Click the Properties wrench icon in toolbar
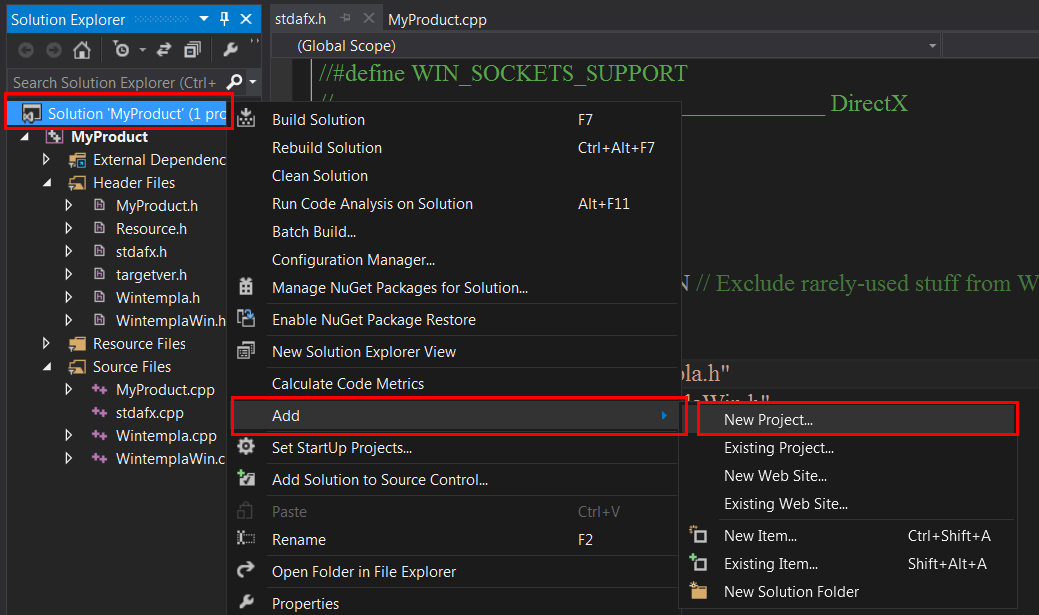Viewport: 1039px width, 615px height. [x=231, y=50]
